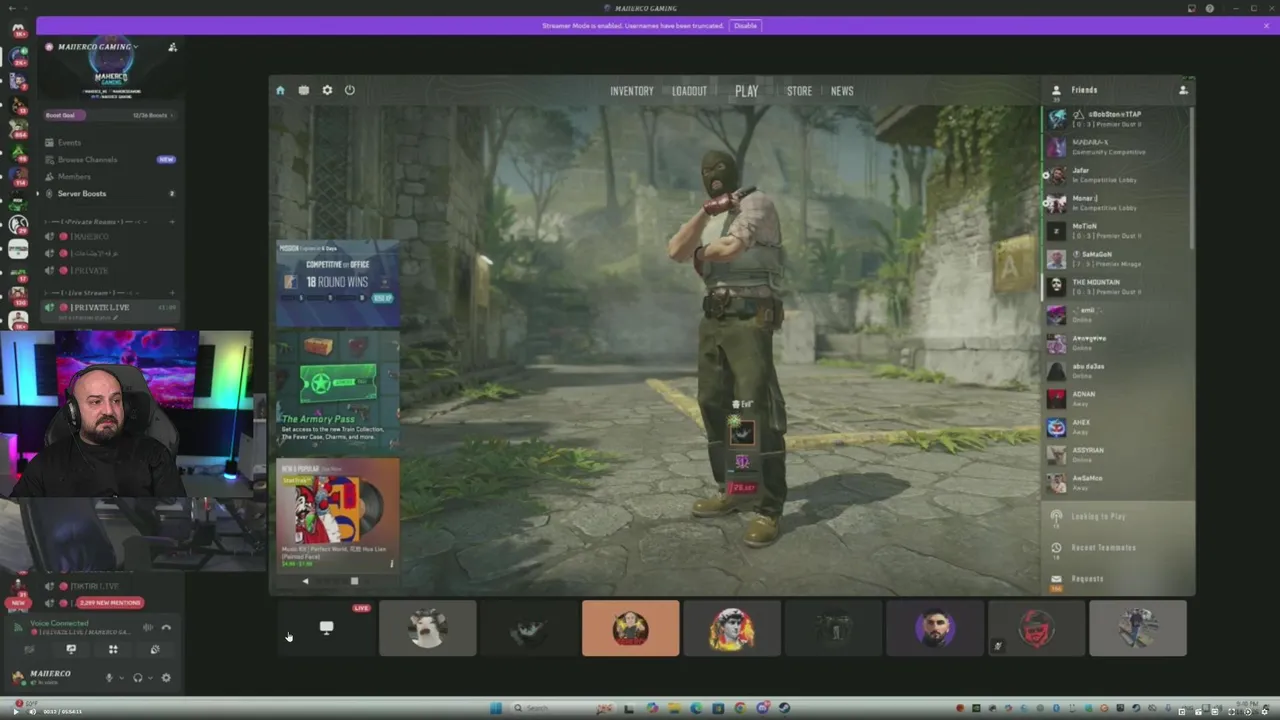The height and width of the screenshot is (720, 1280).
Task: Select friend MADARA-X in friends list
Action: [1116, 147]
